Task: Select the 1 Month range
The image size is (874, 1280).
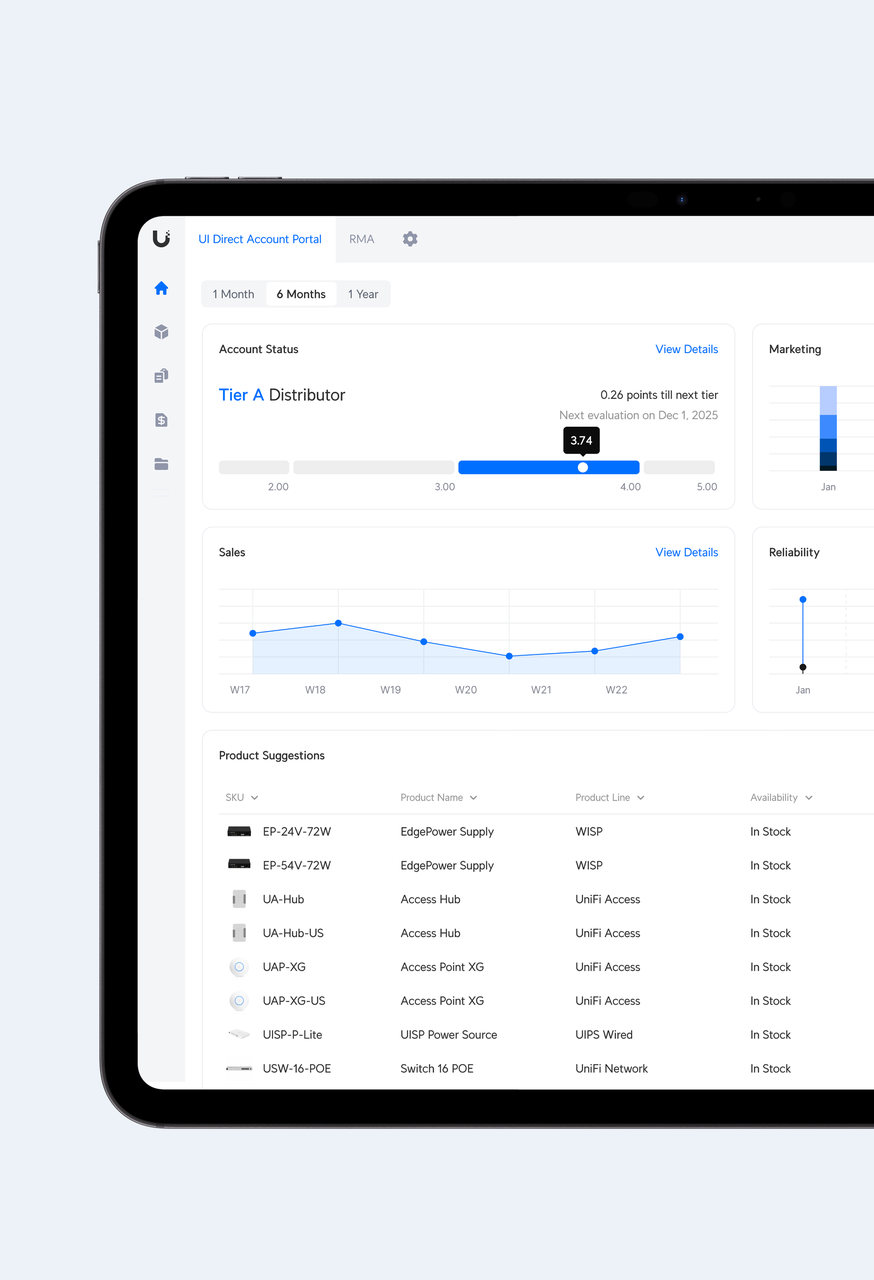Action: coord(233,294)
